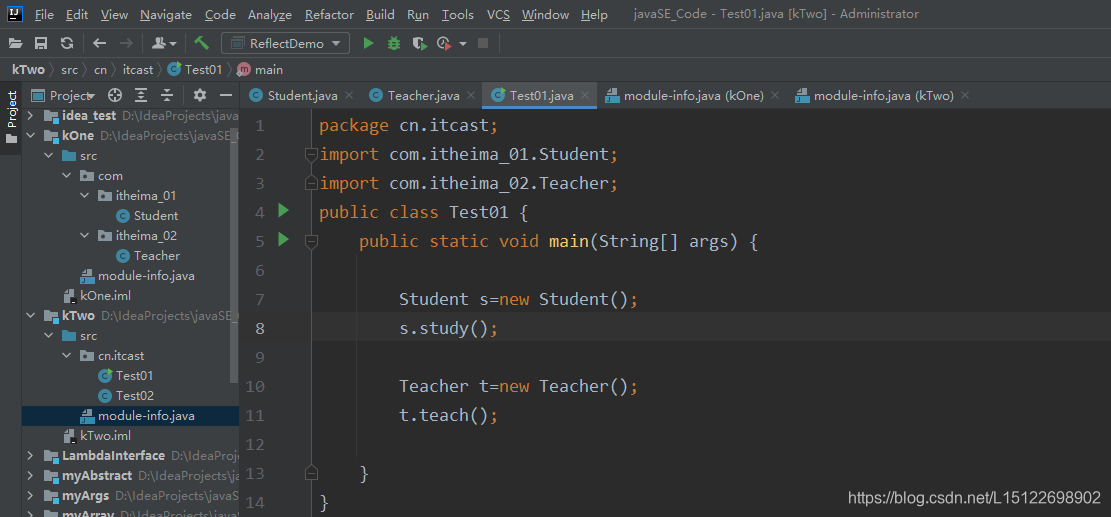Click the Profiler run icon
This screenshot has height=517, width=1111.
click(444, 43)
